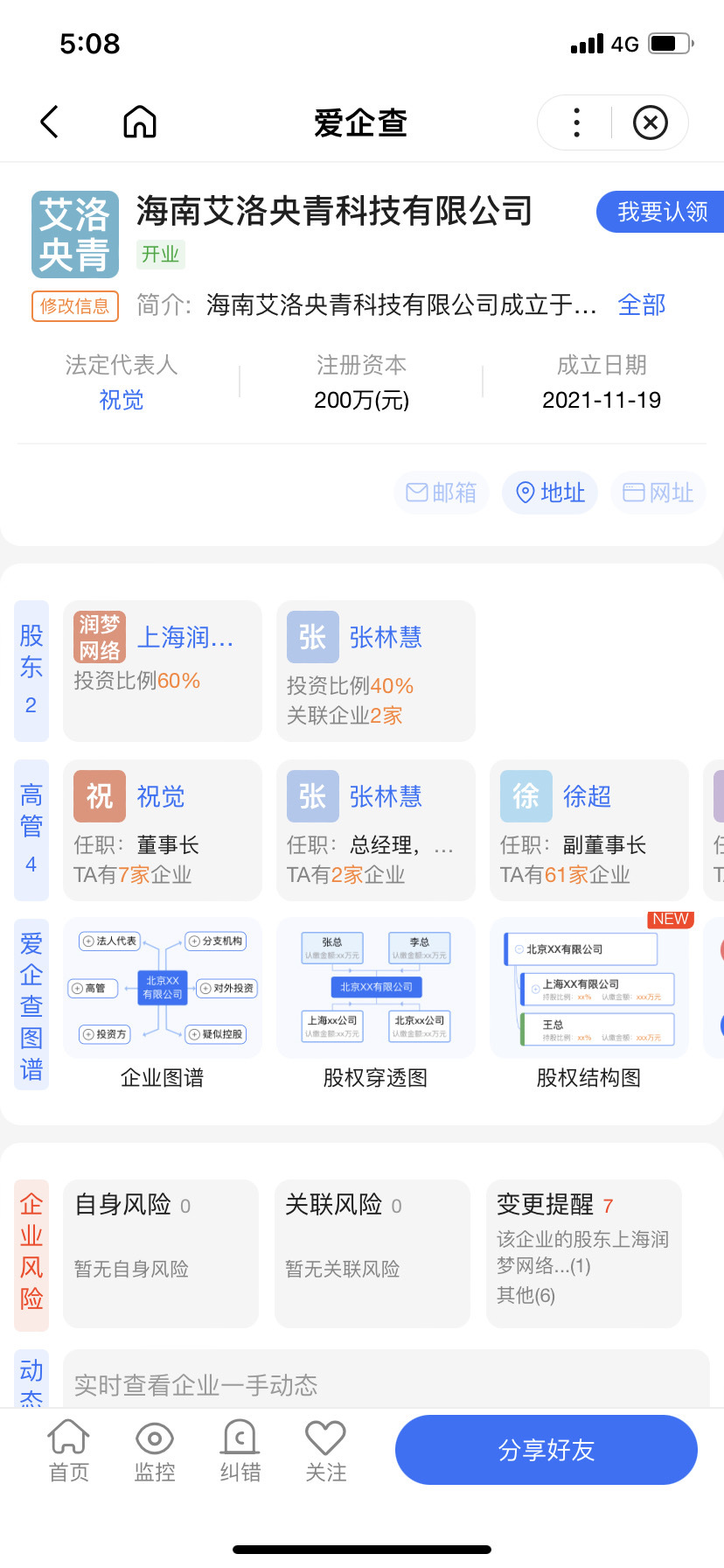Tap TA有7家企业 under 祝觉
The width and height of the screenshot is (724, 1568).
point(133,875)
